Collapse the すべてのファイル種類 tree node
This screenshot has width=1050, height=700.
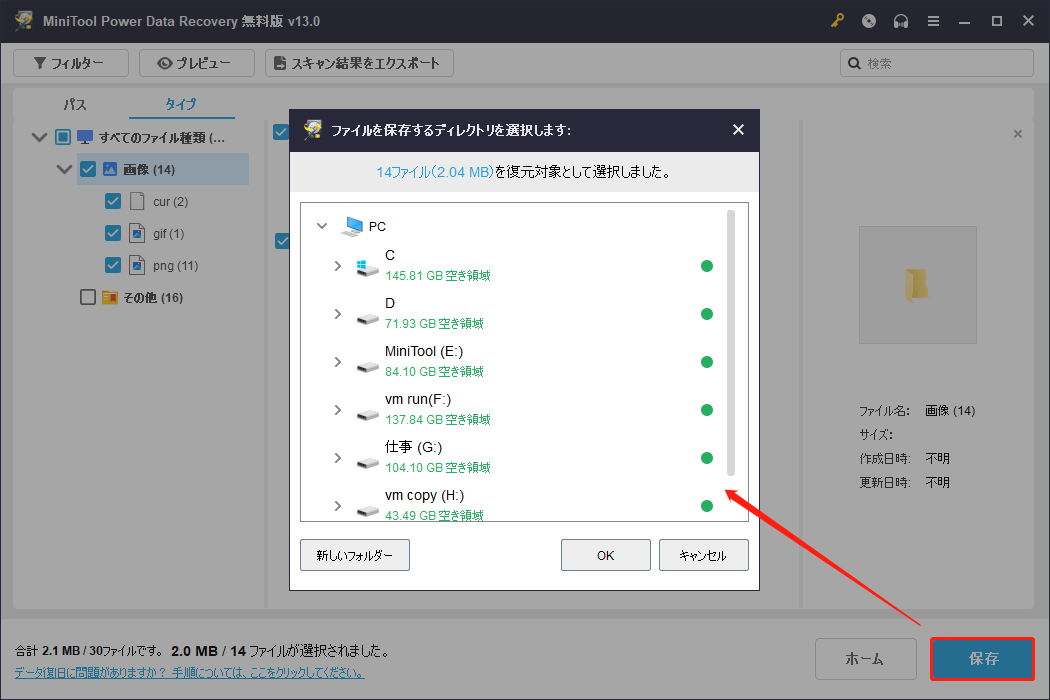(x=39, y=137)
